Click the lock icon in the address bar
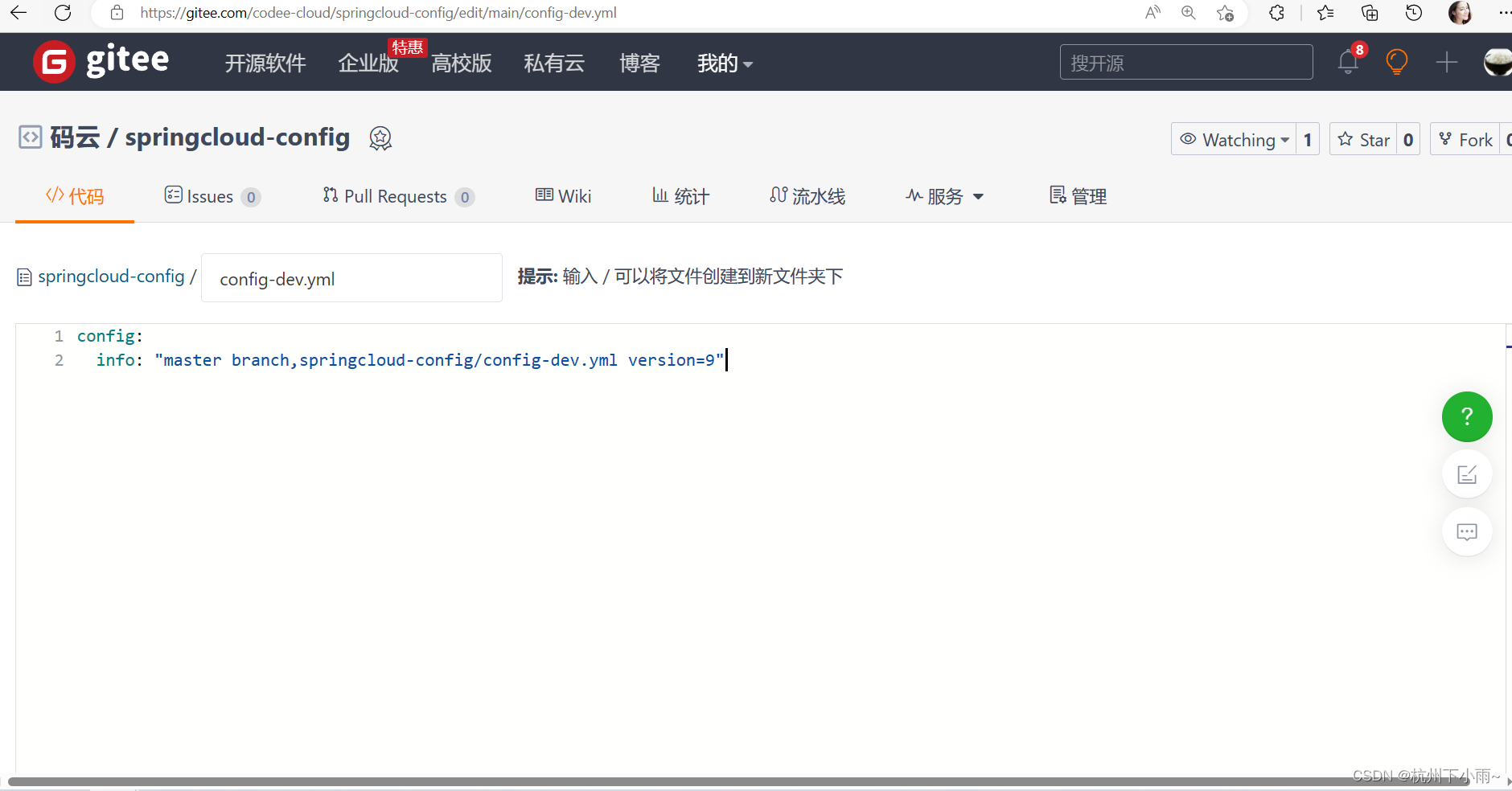The height and width of the screenshot is (791, 1512). pyautogui.click(x=117, y=13)
